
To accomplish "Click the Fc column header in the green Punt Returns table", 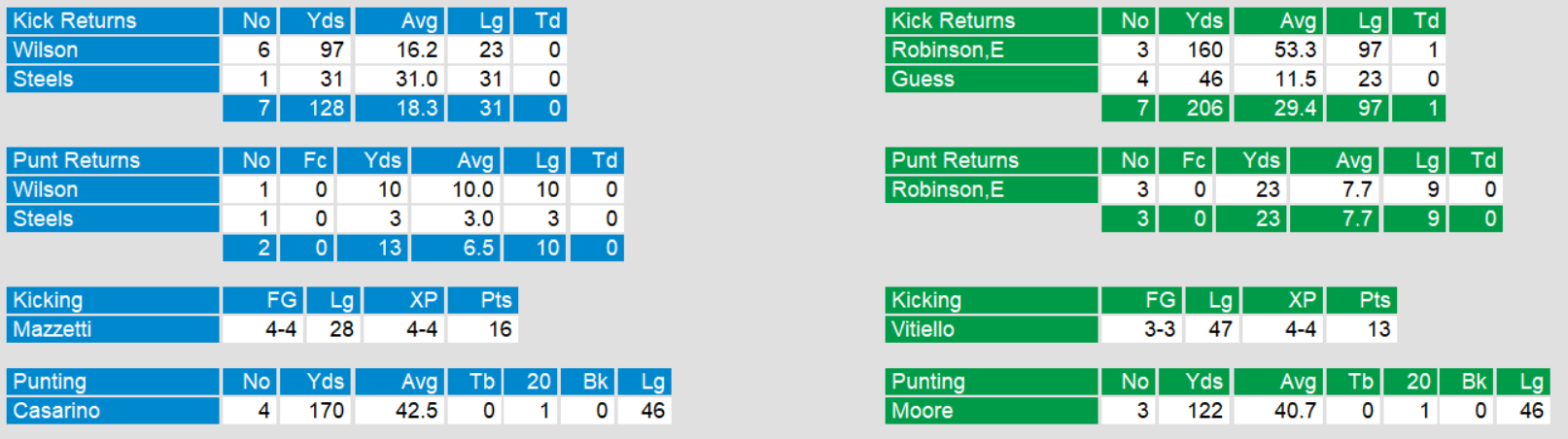I will point(1194,160).
